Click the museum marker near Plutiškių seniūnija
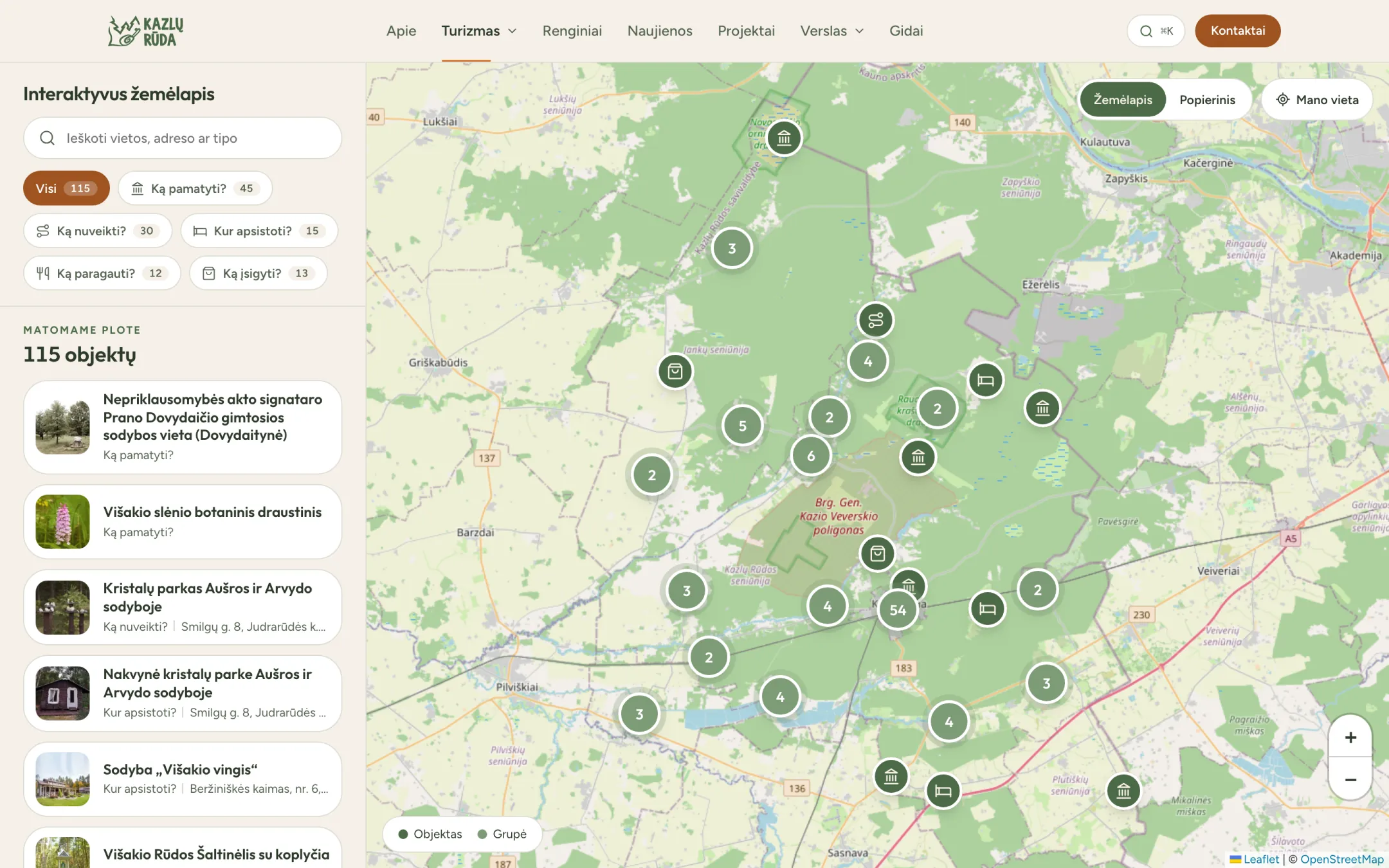Viewport: 1389px width, 868px height. [1123, 791]
